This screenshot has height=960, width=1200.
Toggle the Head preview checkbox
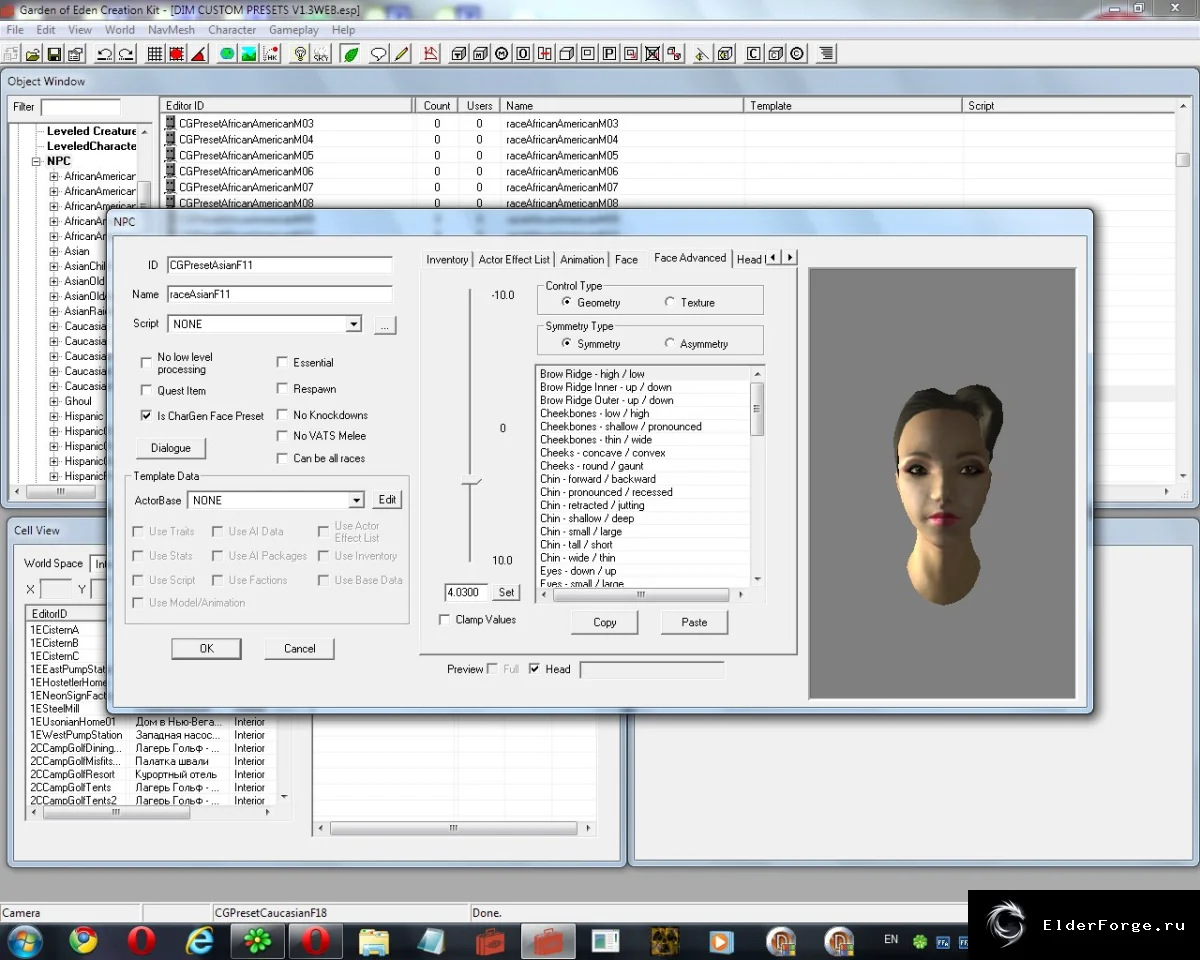[534, 669]
